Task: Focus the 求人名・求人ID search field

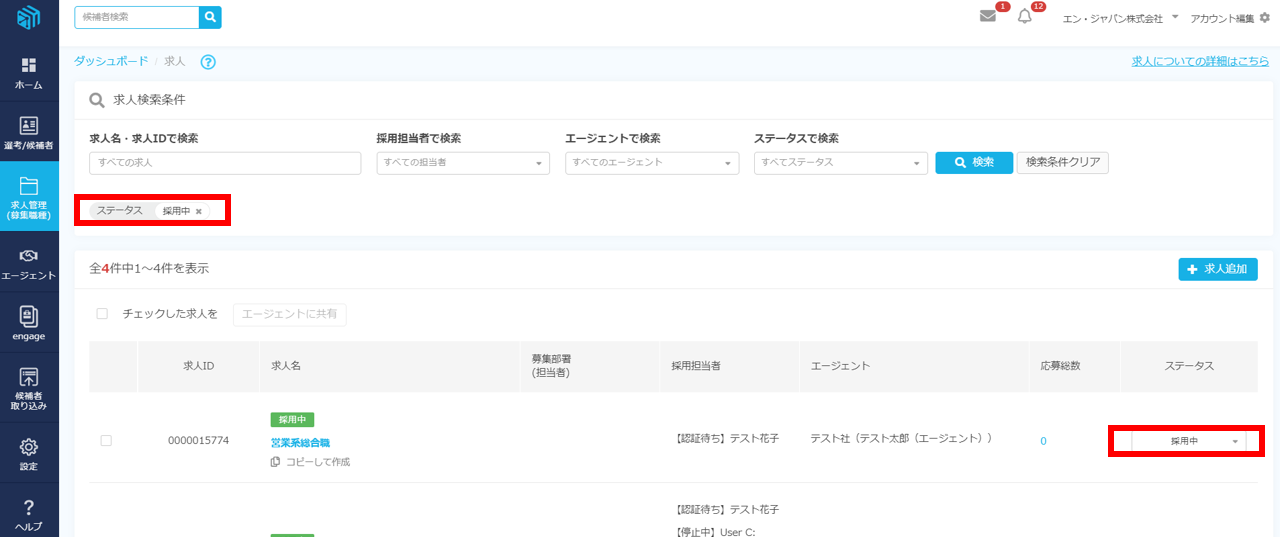Action: point(225,163)
